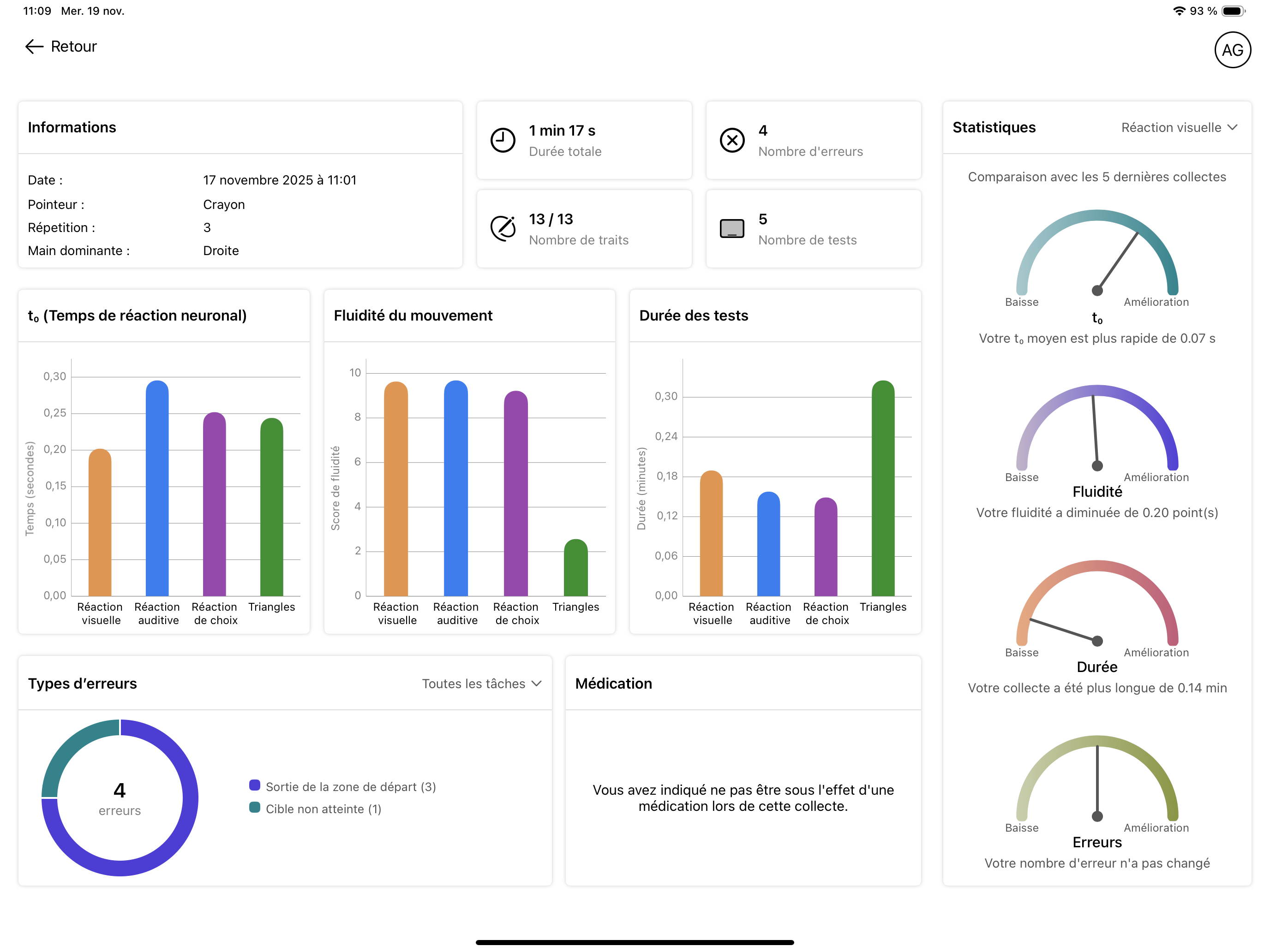
Task: Click the 'Comparaison avec les 5 dernières collectes' heading
Action: (1097, 177)
